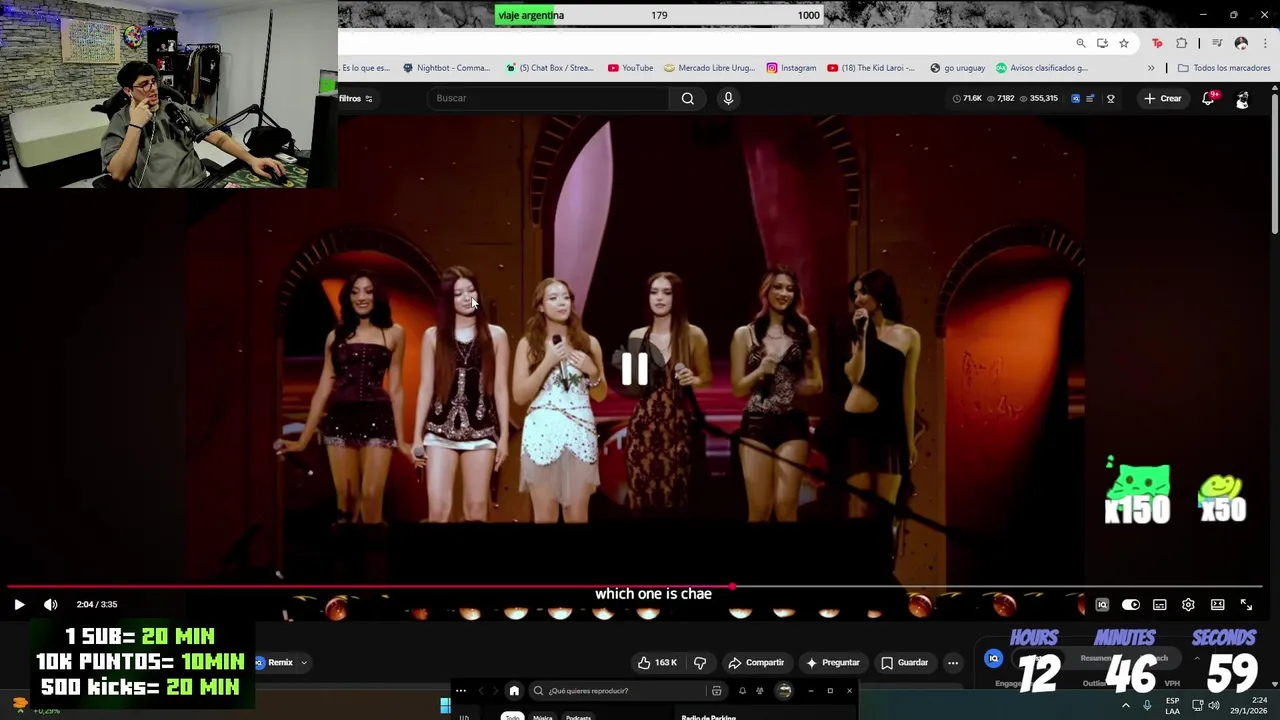Click the Compartir share button
The width and height of the screenshot is (1280, 720).
coord(756,662)
